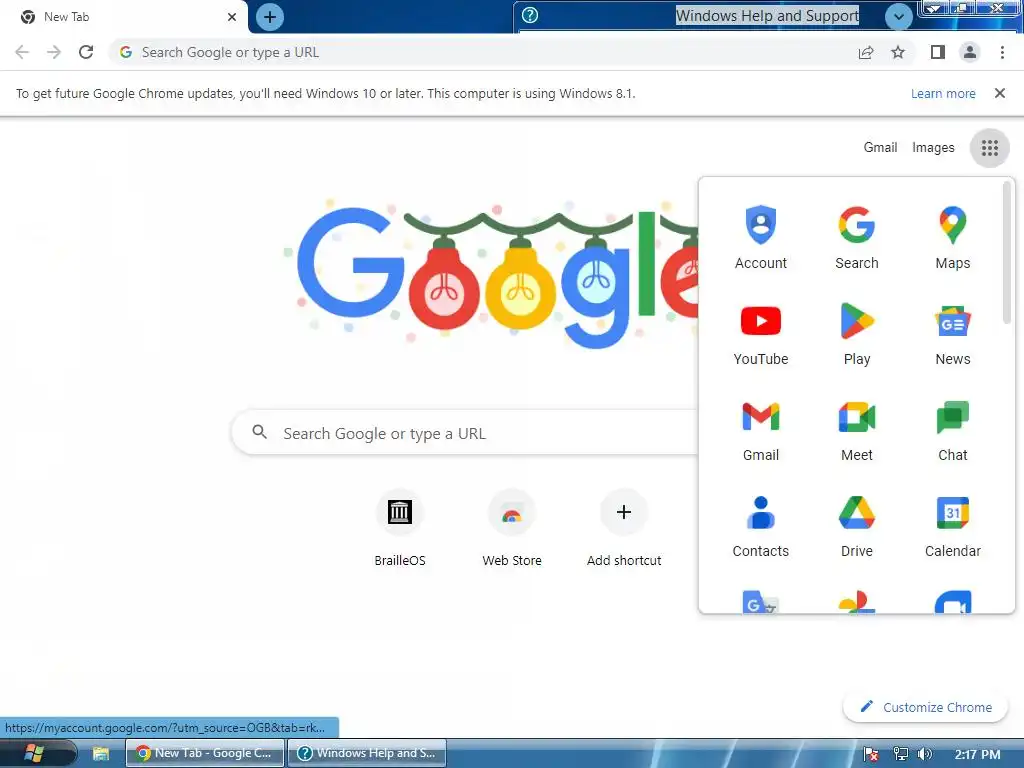Viewport: 1024px width, 768px height.
Task: Share this page icon in address bar
Action: coord(866,52)
